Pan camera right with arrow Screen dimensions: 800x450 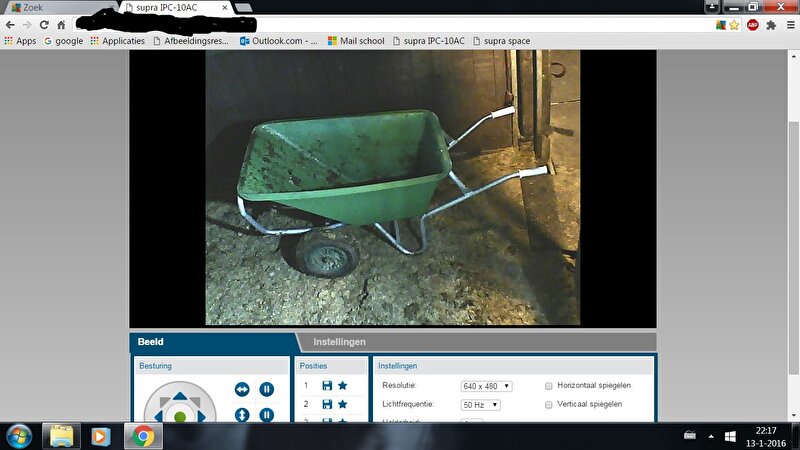coord(202,417)
